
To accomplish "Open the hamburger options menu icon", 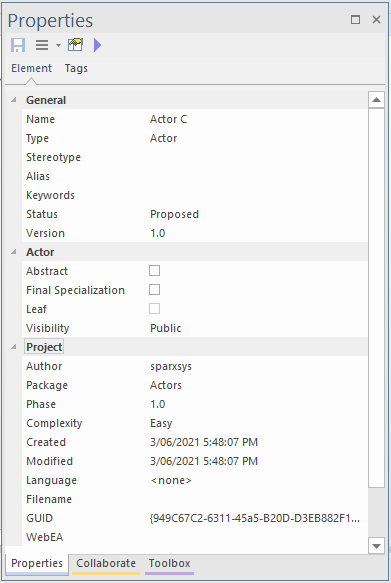I will tap(42, 45).
